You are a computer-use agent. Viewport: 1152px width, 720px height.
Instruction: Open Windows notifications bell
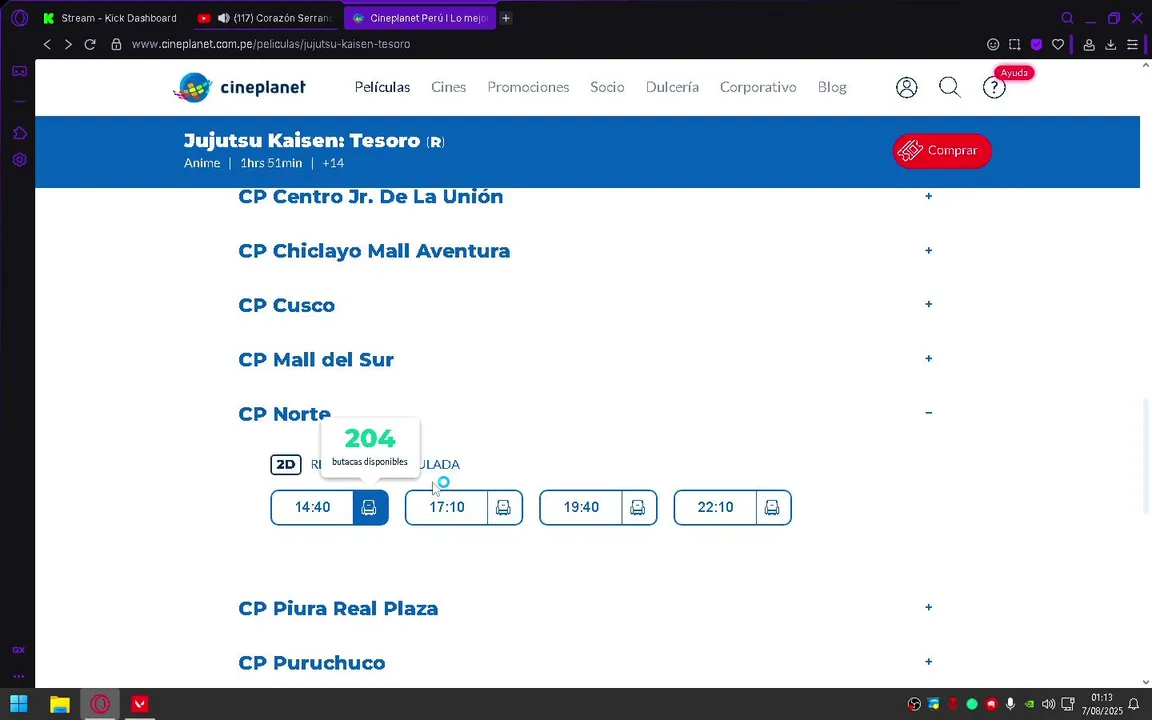point(1134,704)
